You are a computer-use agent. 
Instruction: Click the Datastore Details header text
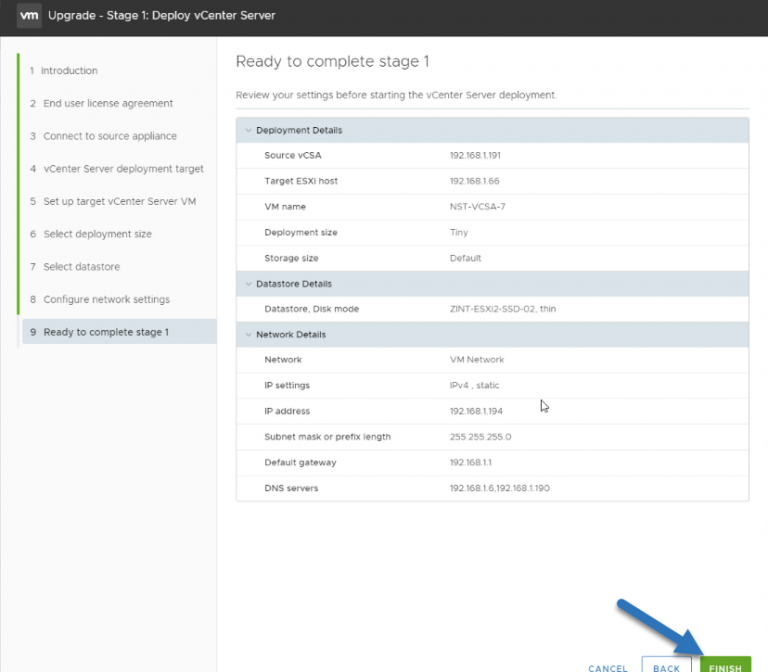[x=294, y=284]
